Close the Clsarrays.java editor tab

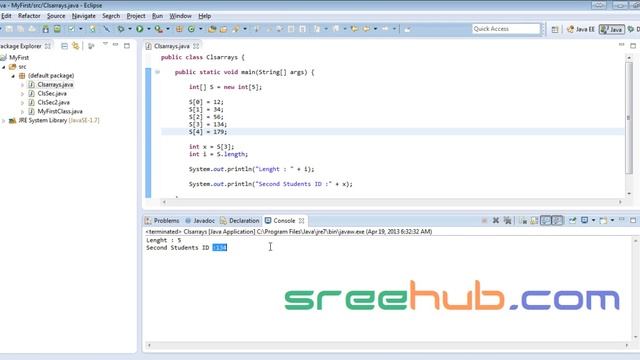[196, 46]
